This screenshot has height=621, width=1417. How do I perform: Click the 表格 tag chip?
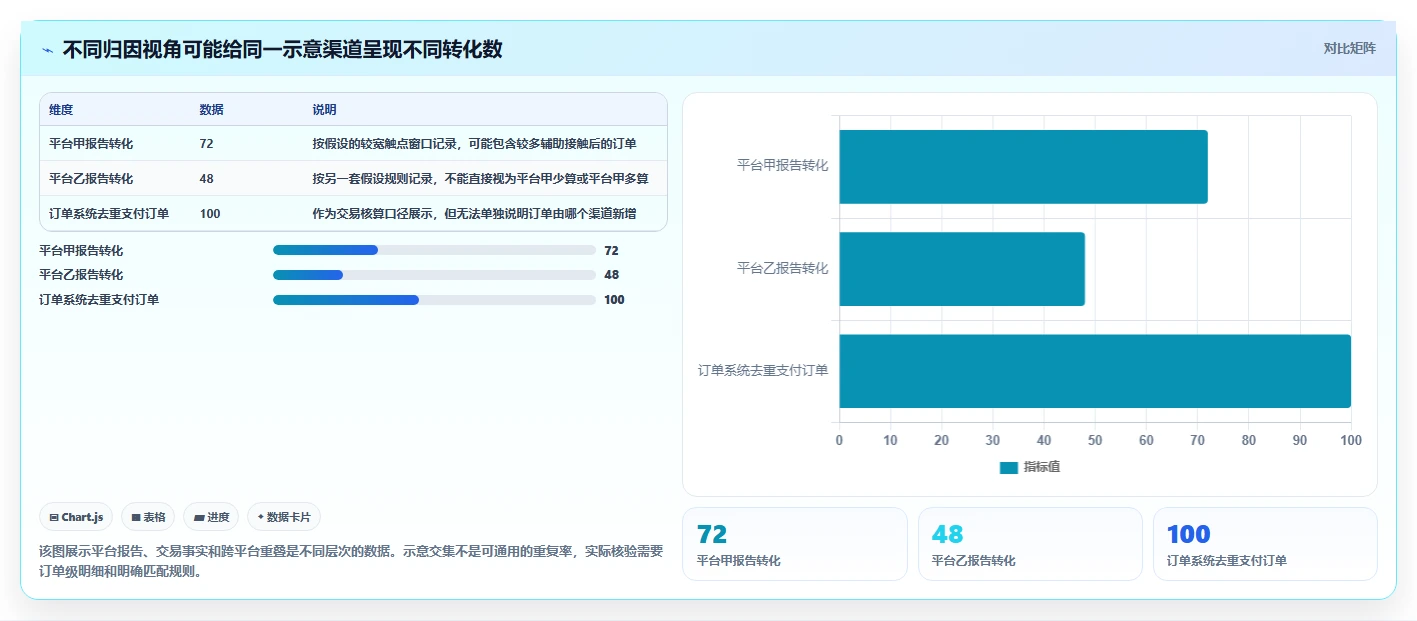(148, 517)
